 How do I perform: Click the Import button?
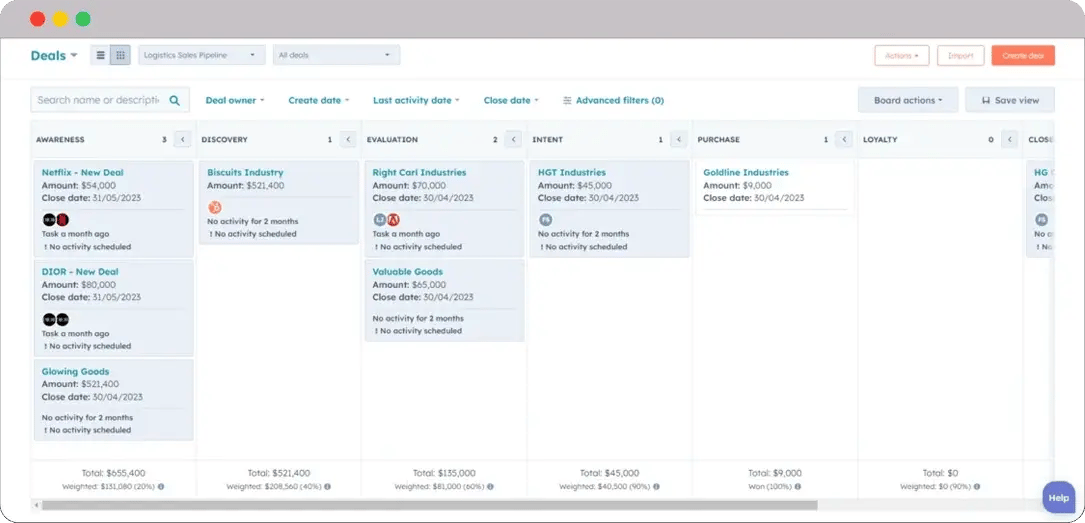[960, 55]
